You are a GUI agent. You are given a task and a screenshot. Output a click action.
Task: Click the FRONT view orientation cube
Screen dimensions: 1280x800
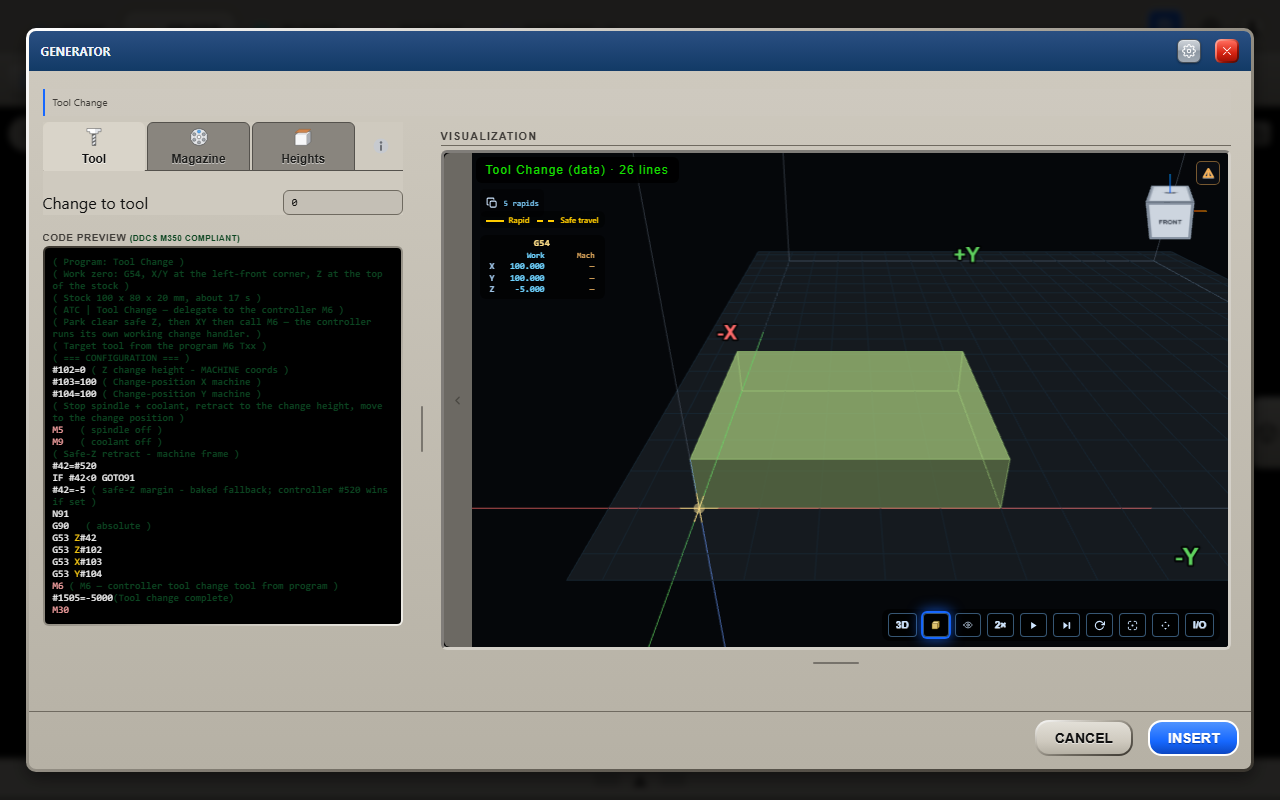[1170, 214]
